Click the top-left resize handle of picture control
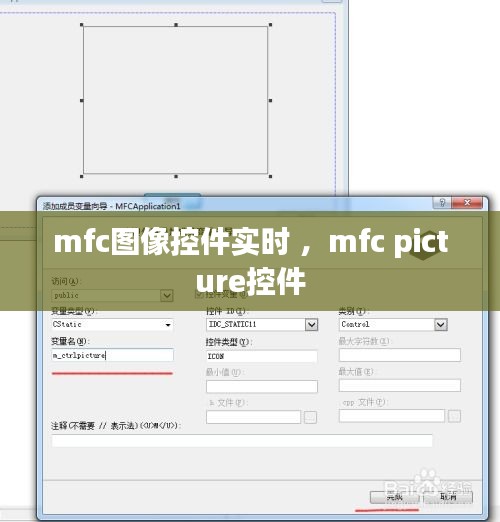 (82, 25)
